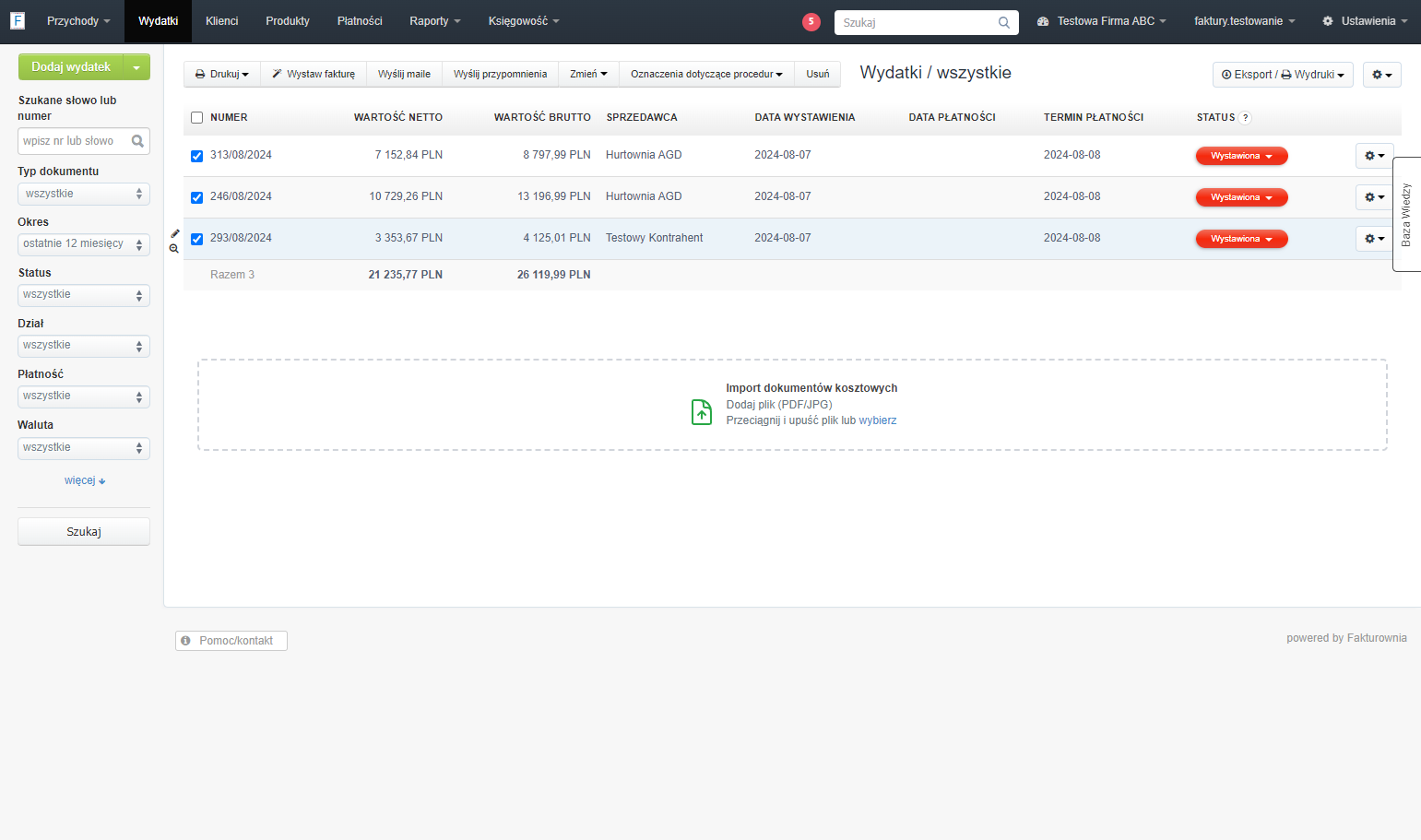The image size is (1421, 840).
Task: Open the Raporty menu
Action: coord(435,21)
